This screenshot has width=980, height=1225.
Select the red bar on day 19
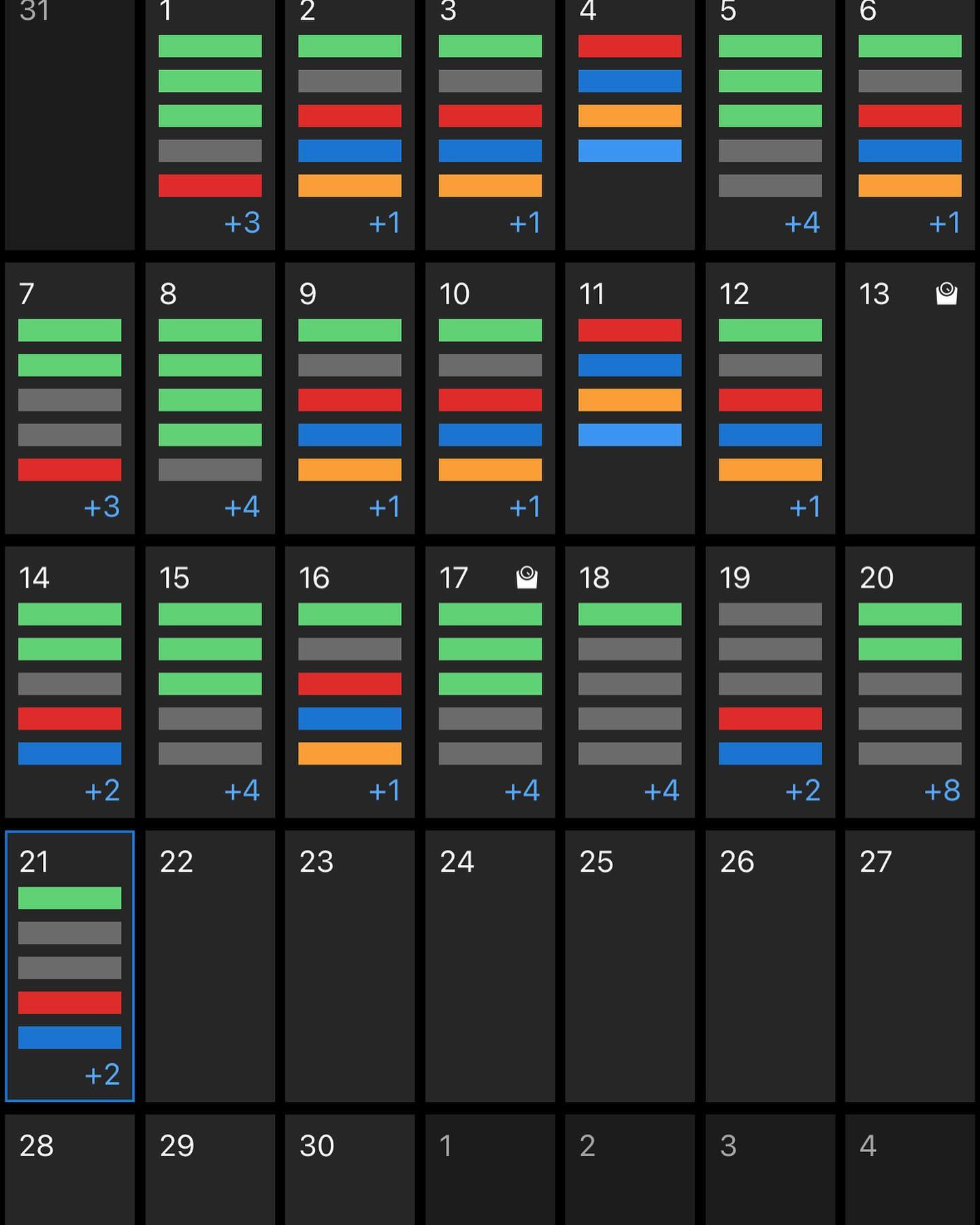click(770, 719)
